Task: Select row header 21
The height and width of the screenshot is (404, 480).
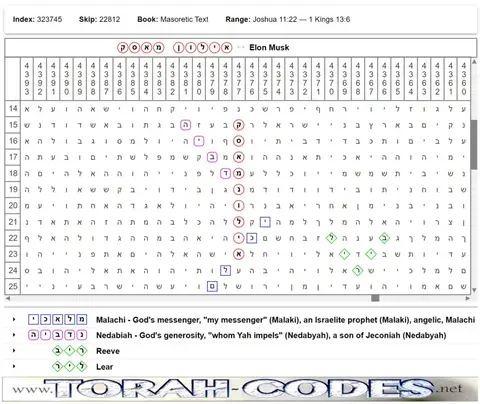Action: pos(13,222)
